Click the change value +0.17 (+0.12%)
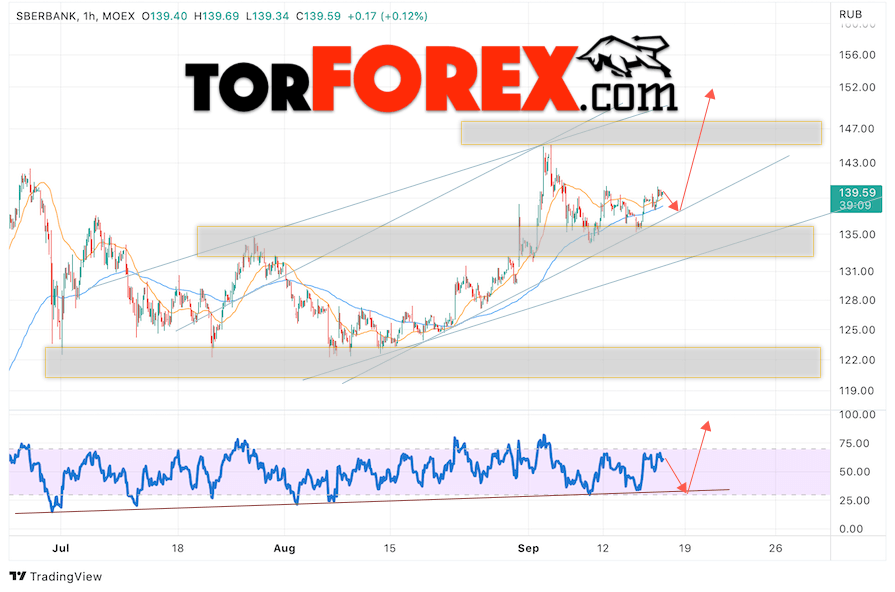The height and width of the screenshot is (592, 895). click(388, 16)
